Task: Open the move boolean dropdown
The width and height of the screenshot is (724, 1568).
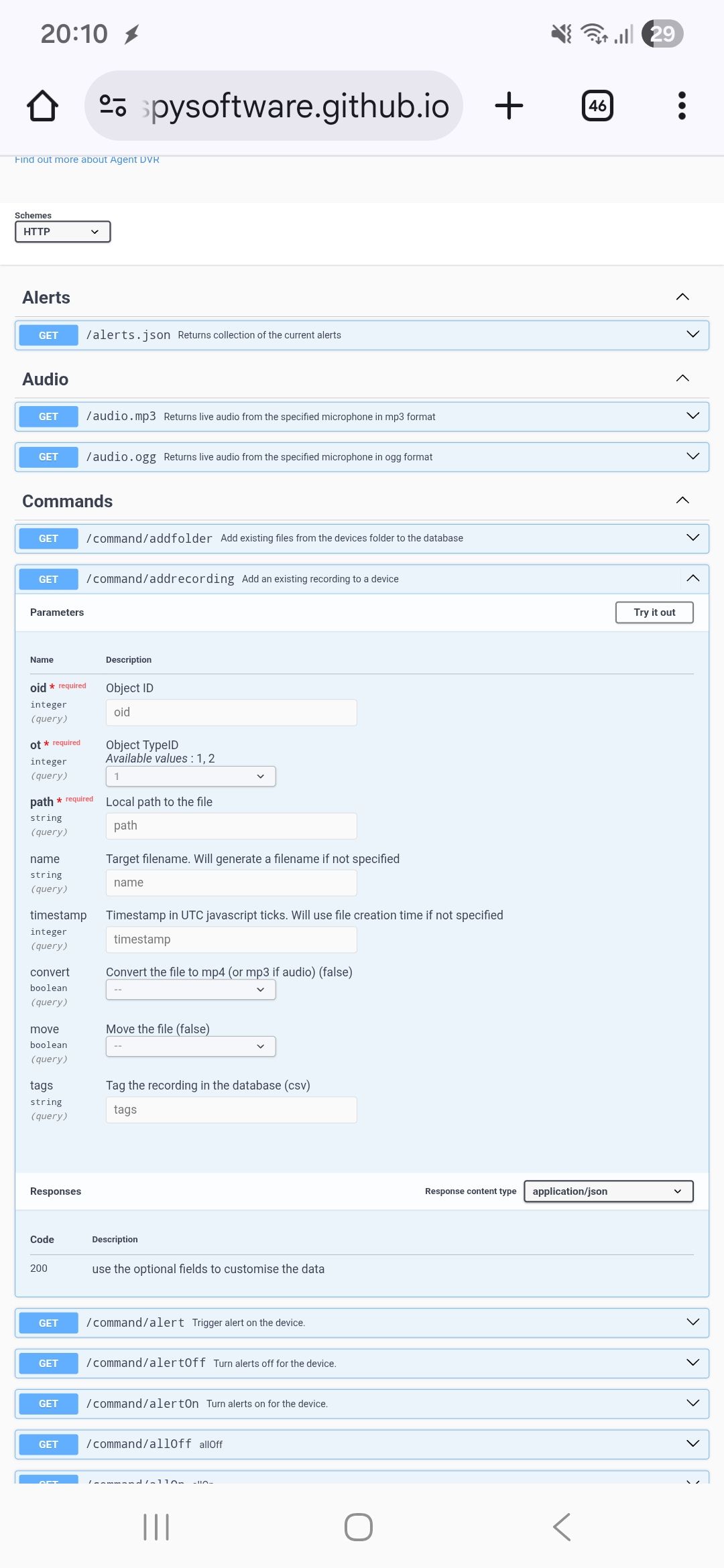Action: [x=190, y=1046]
